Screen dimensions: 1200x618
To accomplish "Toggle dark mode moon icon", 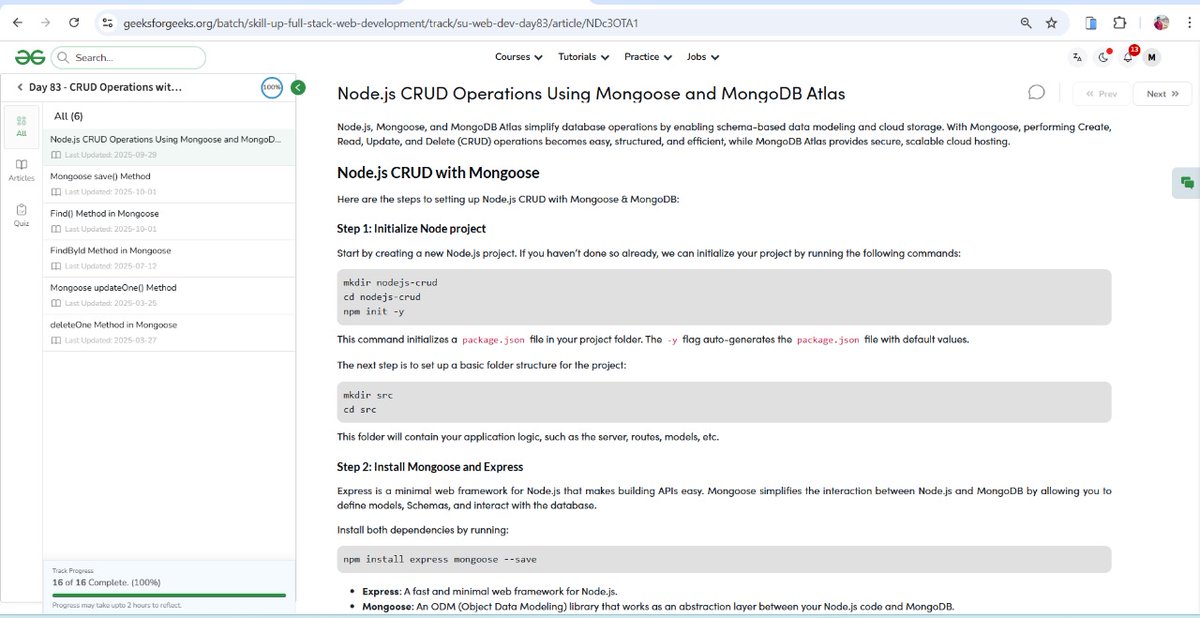I will click(x=1103, y=58).
